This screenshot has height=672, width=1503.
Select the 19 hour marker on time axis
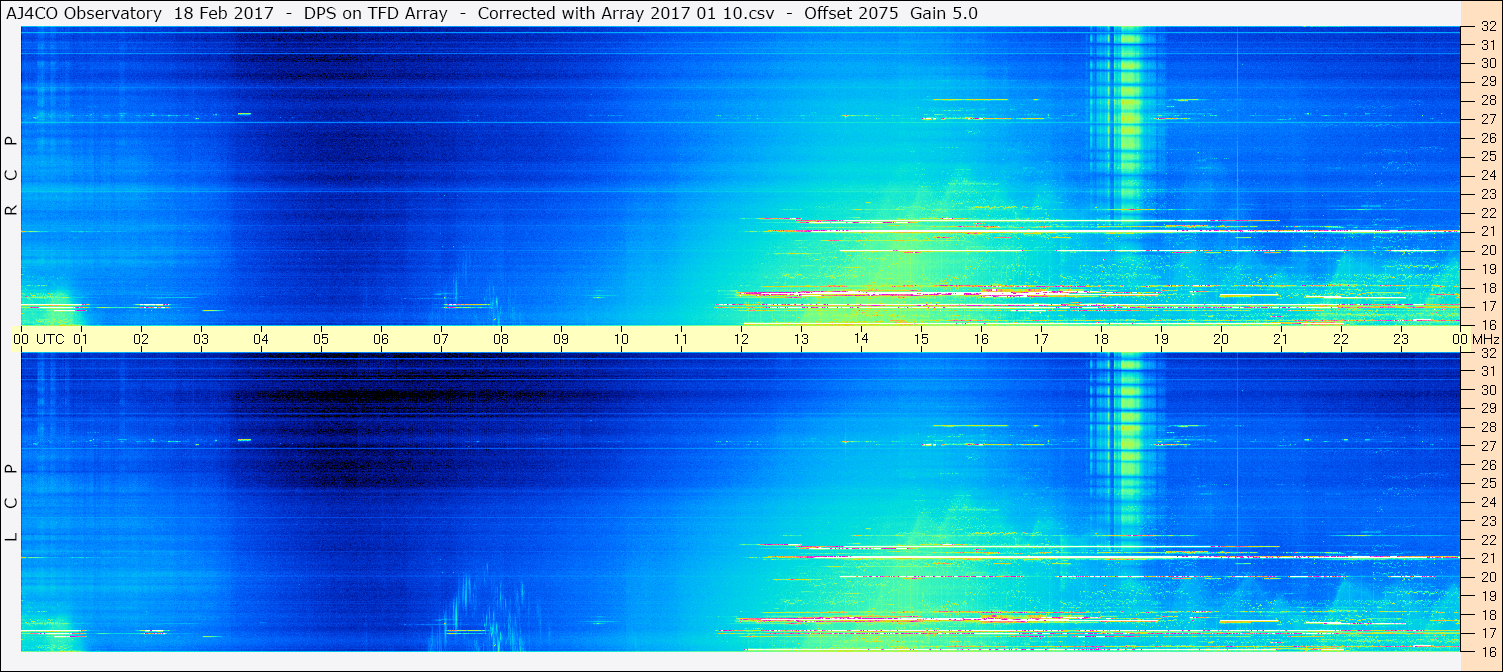[x=1161, y=339]
